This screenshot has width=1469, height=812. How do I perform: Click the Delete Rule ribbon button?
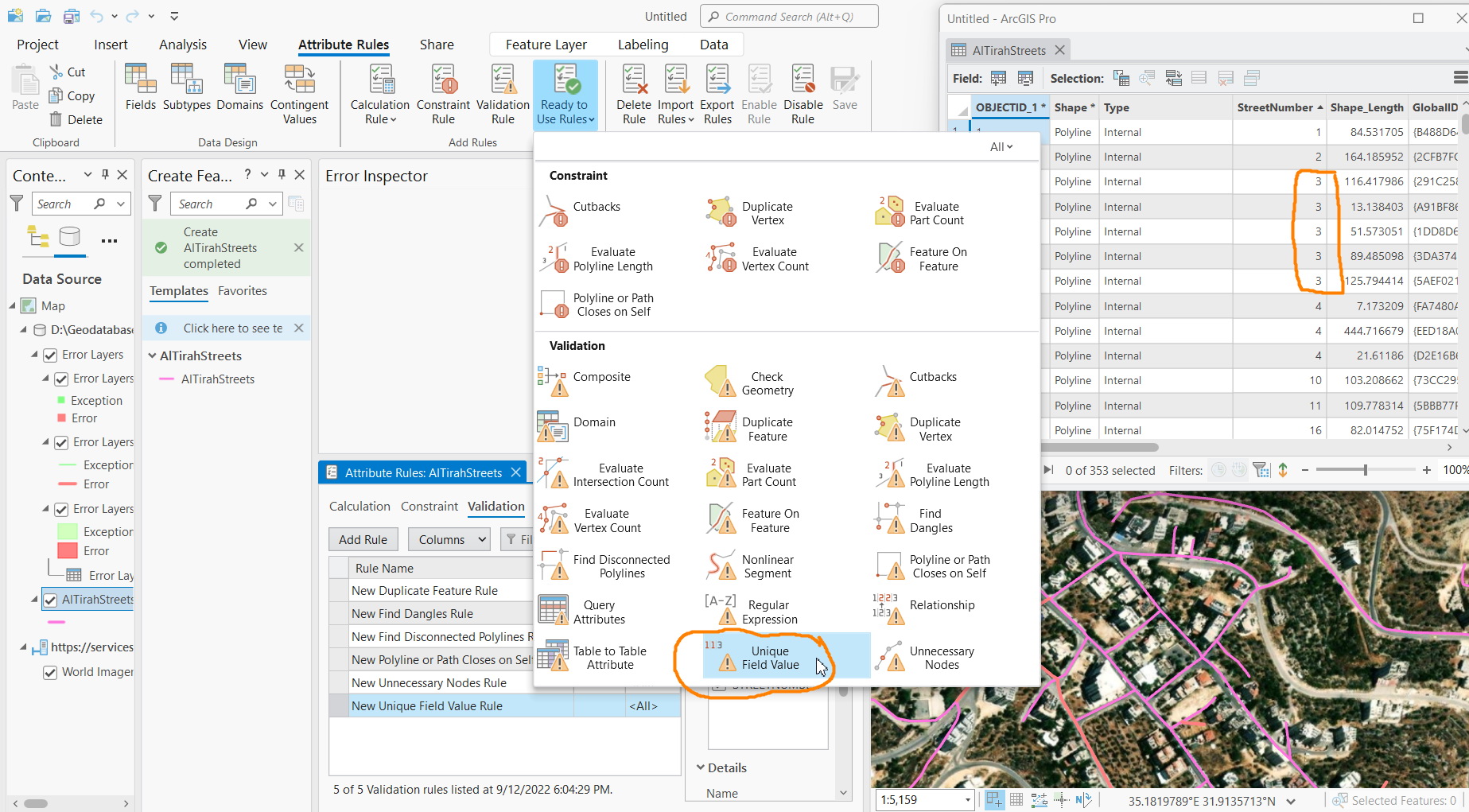pos(634,94)
